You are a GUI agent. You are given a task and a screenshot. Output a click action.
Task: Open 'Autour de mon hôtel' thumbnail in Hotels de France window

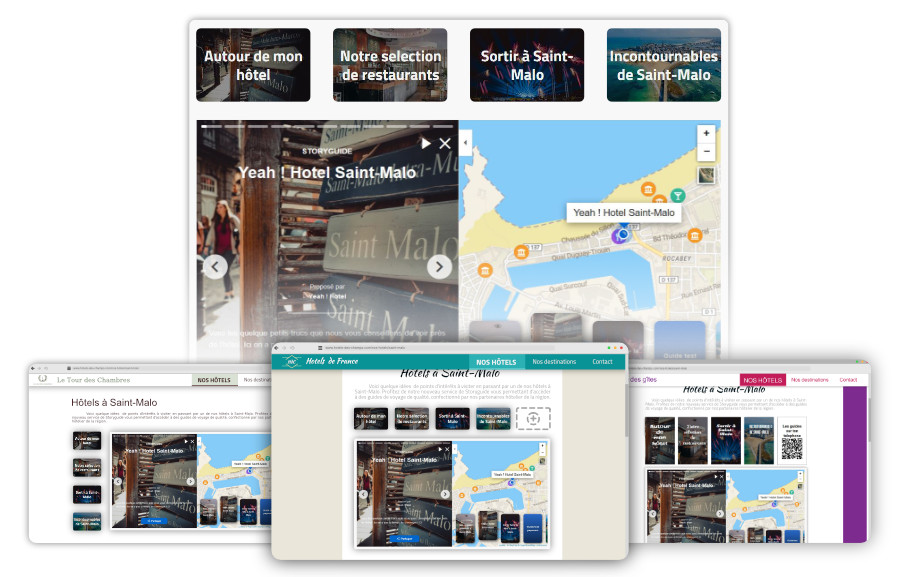(x=371, y=419)
